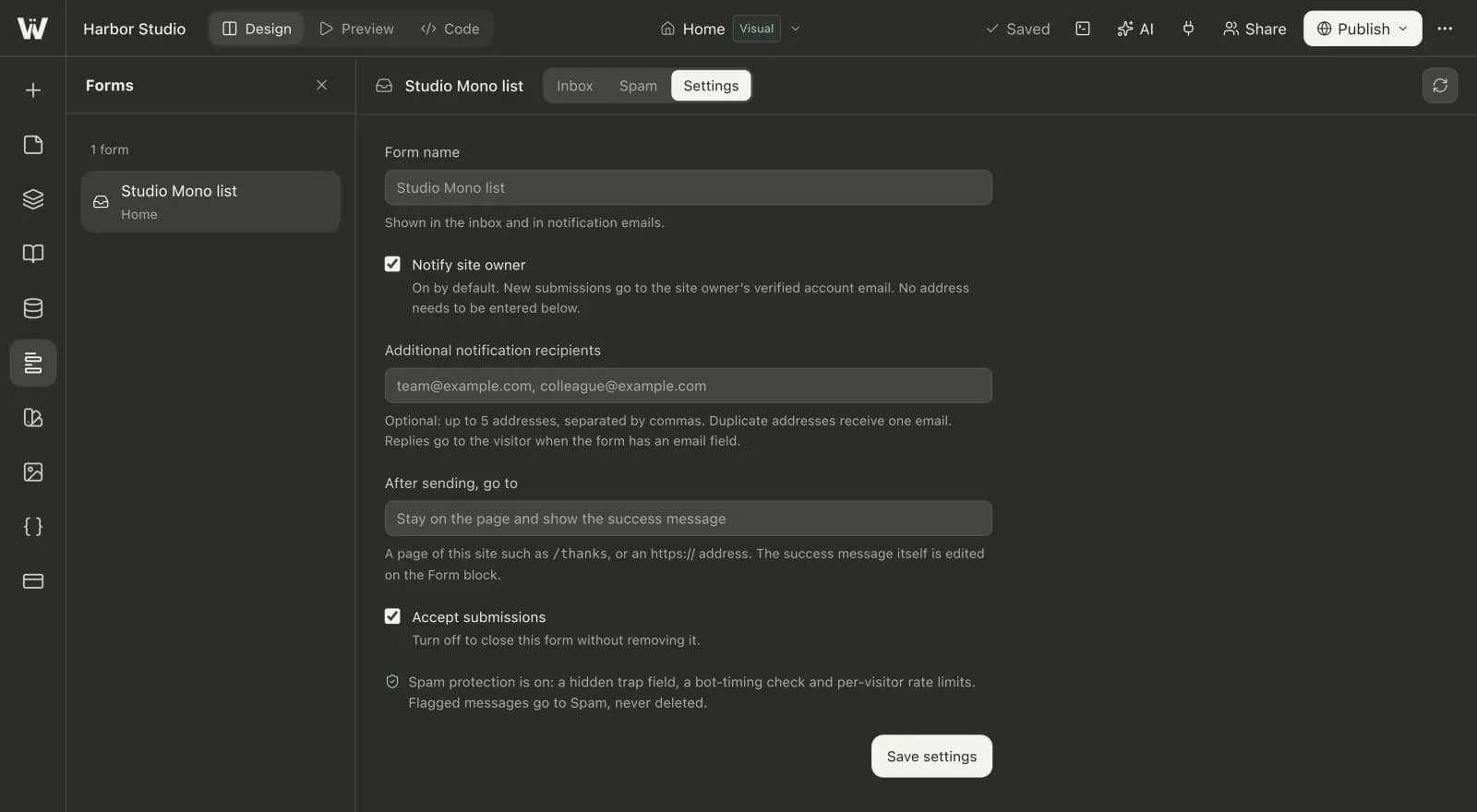The width and height of the screenshot is (1477, 812).
Task: Open the Publish dropdown
Action: 1363,29
